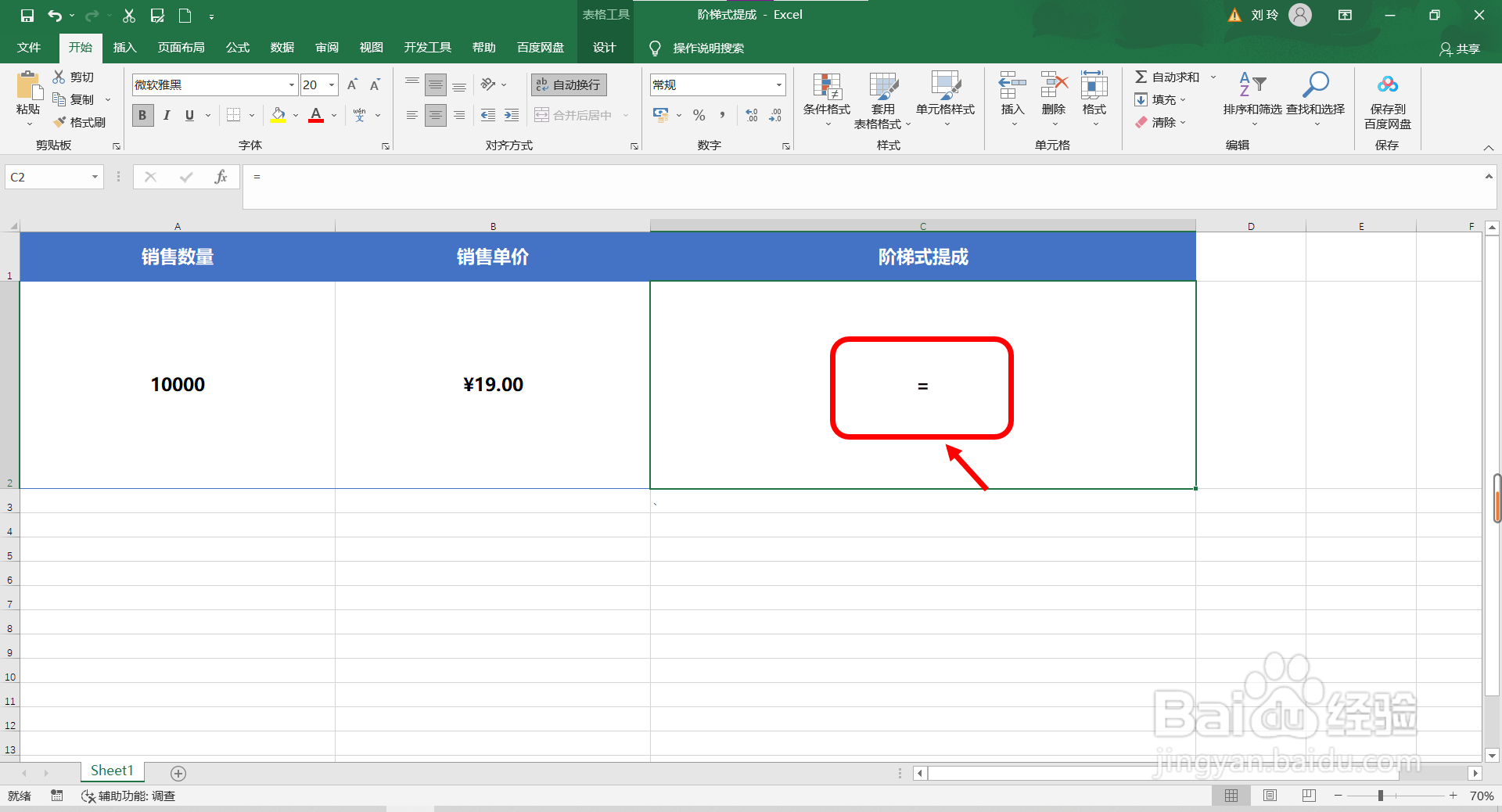Click the Undo arrow icon
1502x812 pixels.
coord(55,16)
